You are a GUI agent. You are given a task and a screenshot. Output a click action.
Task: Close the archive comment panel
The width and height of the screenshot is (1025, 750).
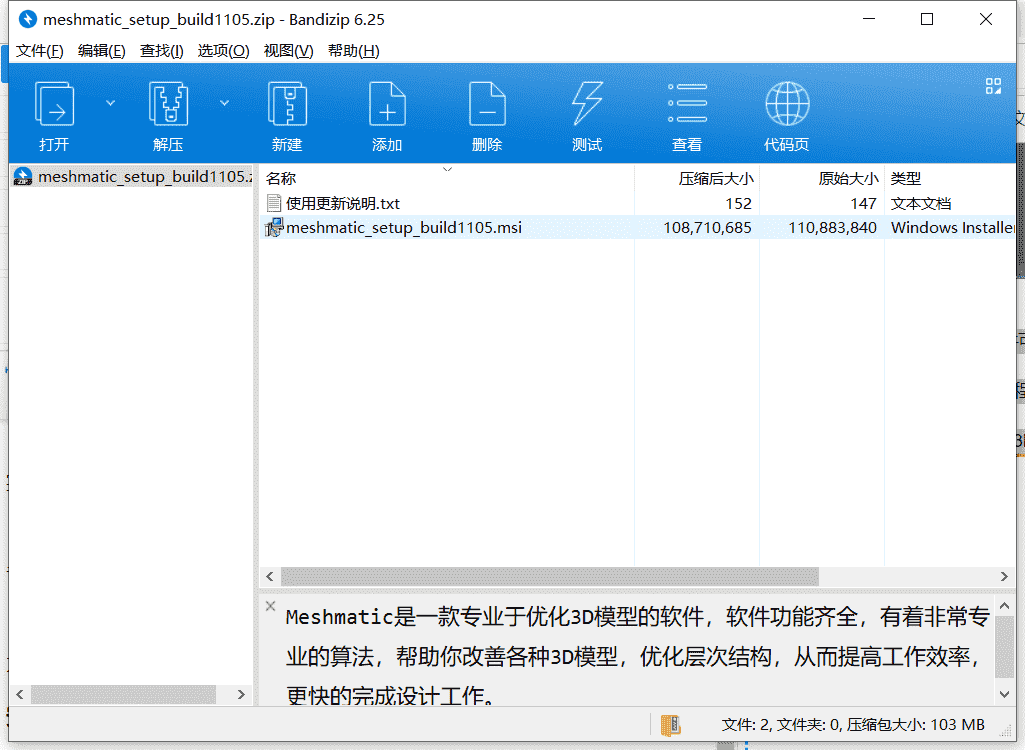point(271,605)
